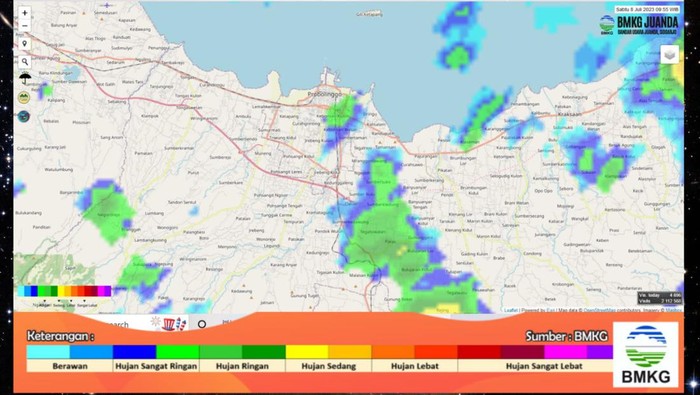The height and width of the screenshot is (395, 700).
Task: Open the map layers switcher control
Action: [x=669, y=54]
